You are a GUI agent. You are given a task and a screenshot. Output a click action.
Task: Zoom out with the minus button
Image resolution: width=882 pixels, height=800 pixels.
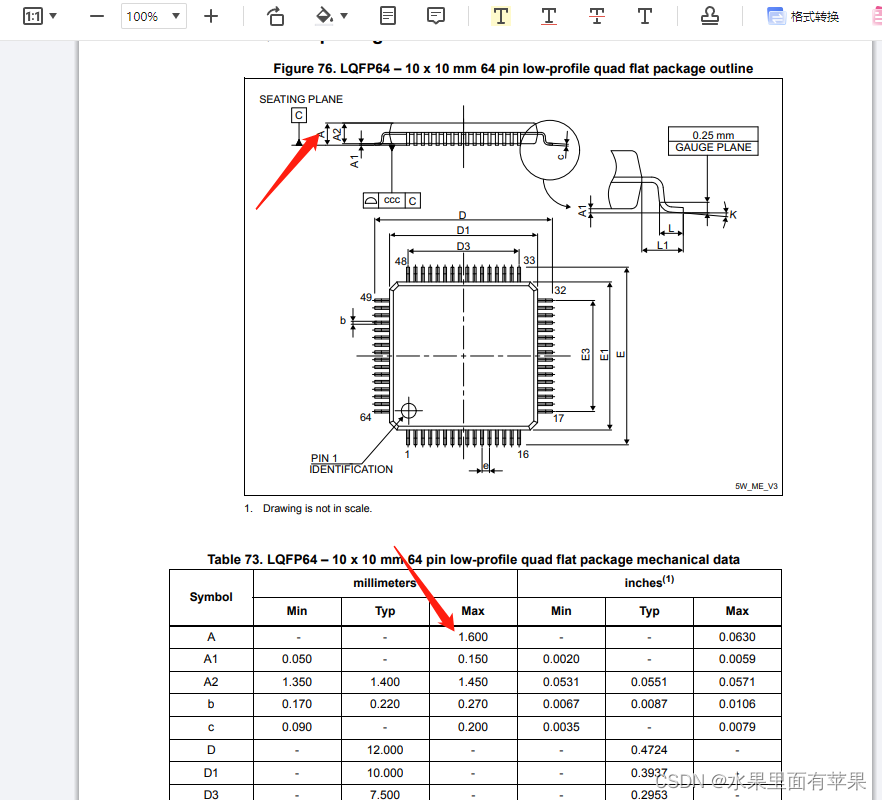click(97, 16)
